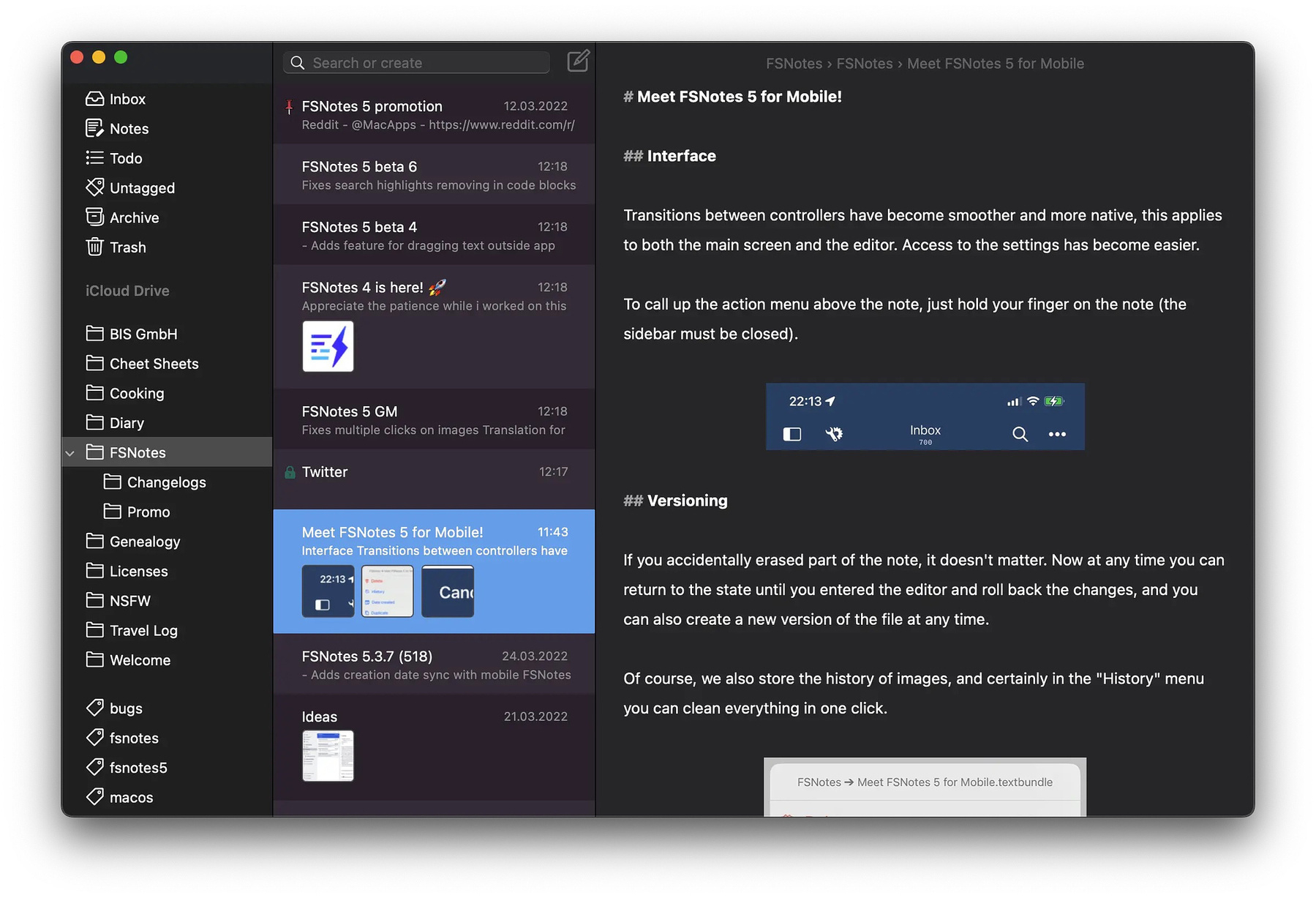Viewport: 1316px width, 898px height.
Task: Open the Inbox sidebar icon
Action: tap(94, 99)
